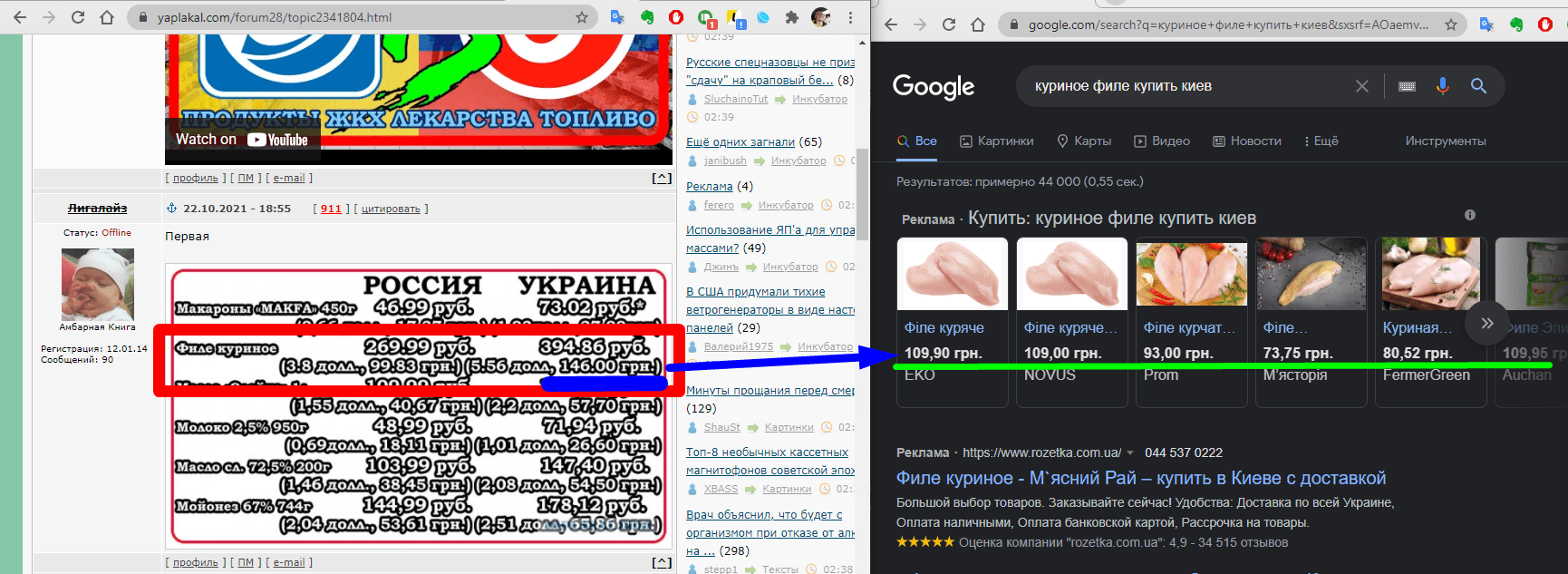Open Evernote extension in Google window
This screenshot has width=1568, height=574.
1516,24
